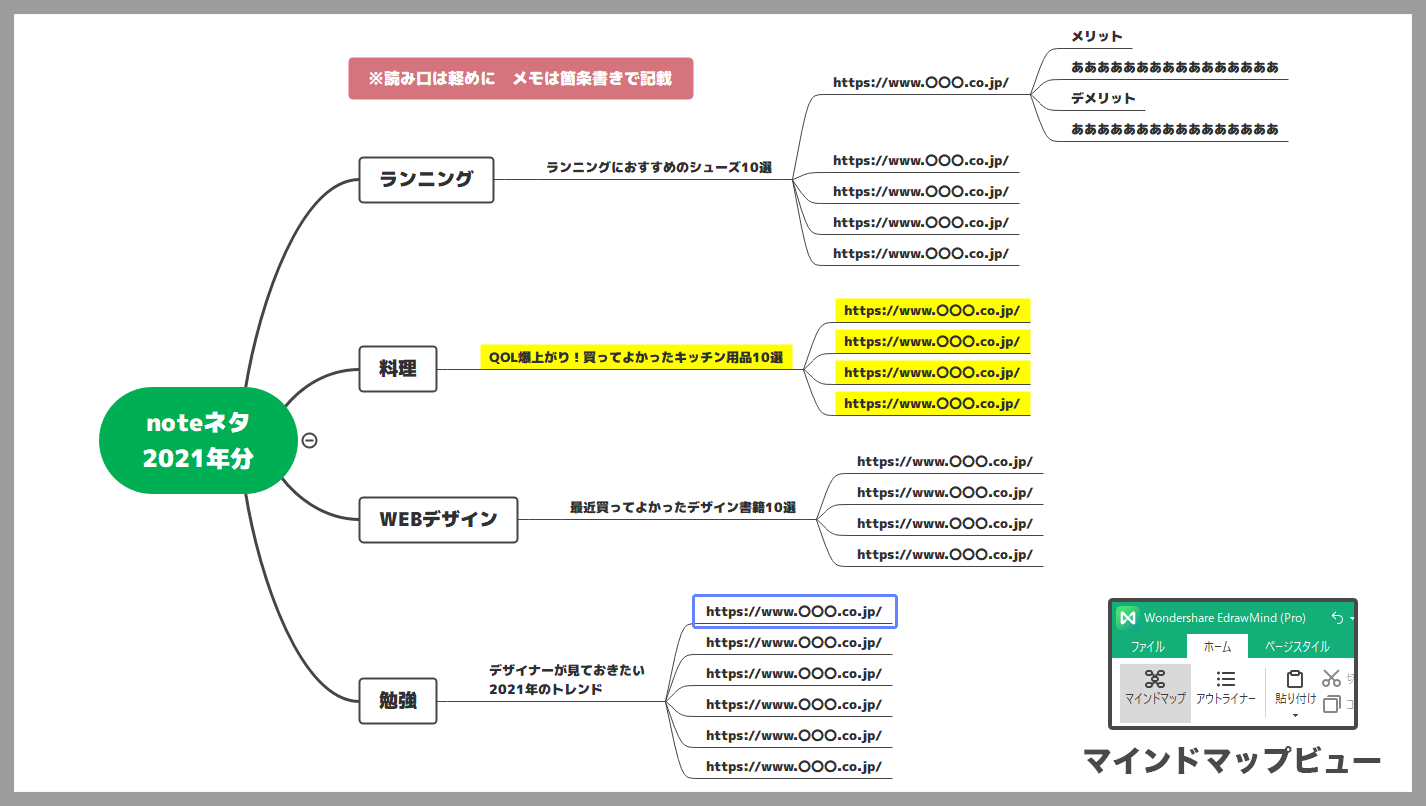Select the yellow QOL爆上がり subtopic
Image resolution: width=1426 pixels, height=806 pixels.
tap(636, 358)
